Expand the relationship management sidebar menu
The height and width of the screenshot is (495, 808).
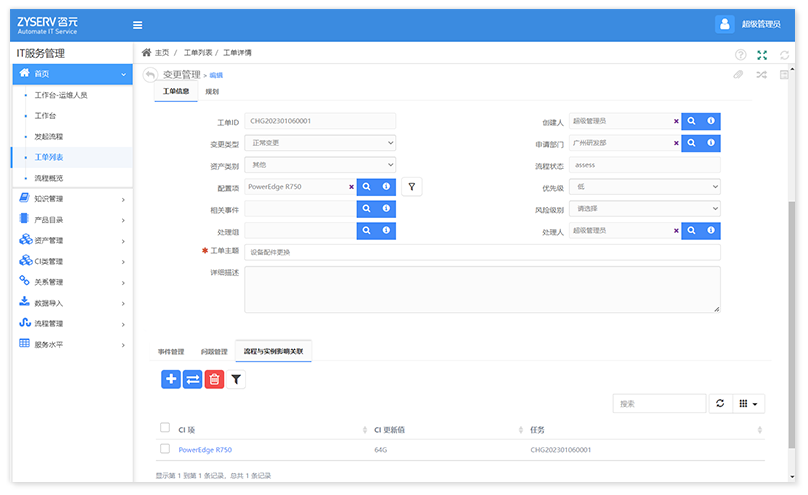coord(72,282)
